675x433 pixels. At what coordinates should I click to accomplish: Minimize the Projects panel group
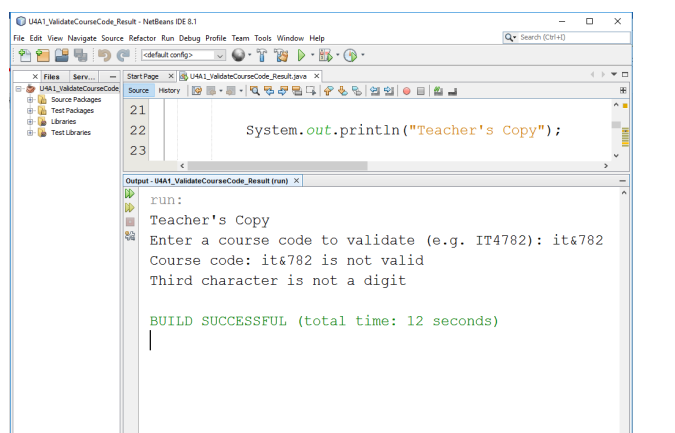pyautogui.click(x=113, y=77)
